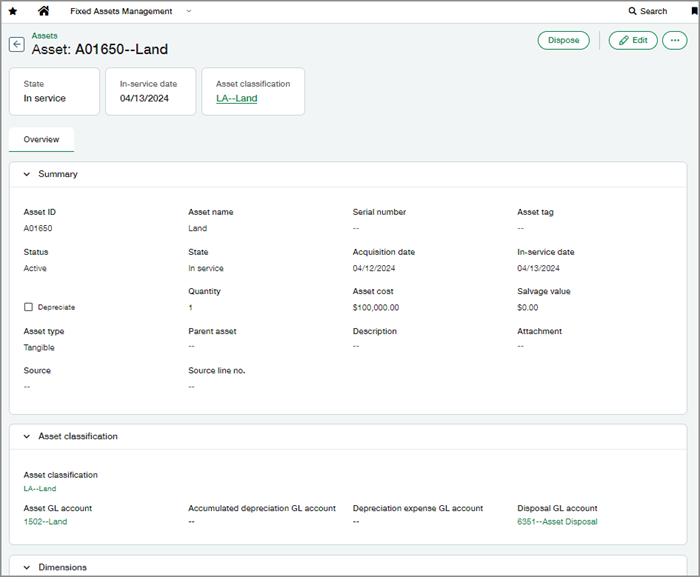Image resolution: width=700 pixels, height=577 pixels.
Task: Click the asset ID value A01650
Action: pyautogui.click(x=38, y=228)
